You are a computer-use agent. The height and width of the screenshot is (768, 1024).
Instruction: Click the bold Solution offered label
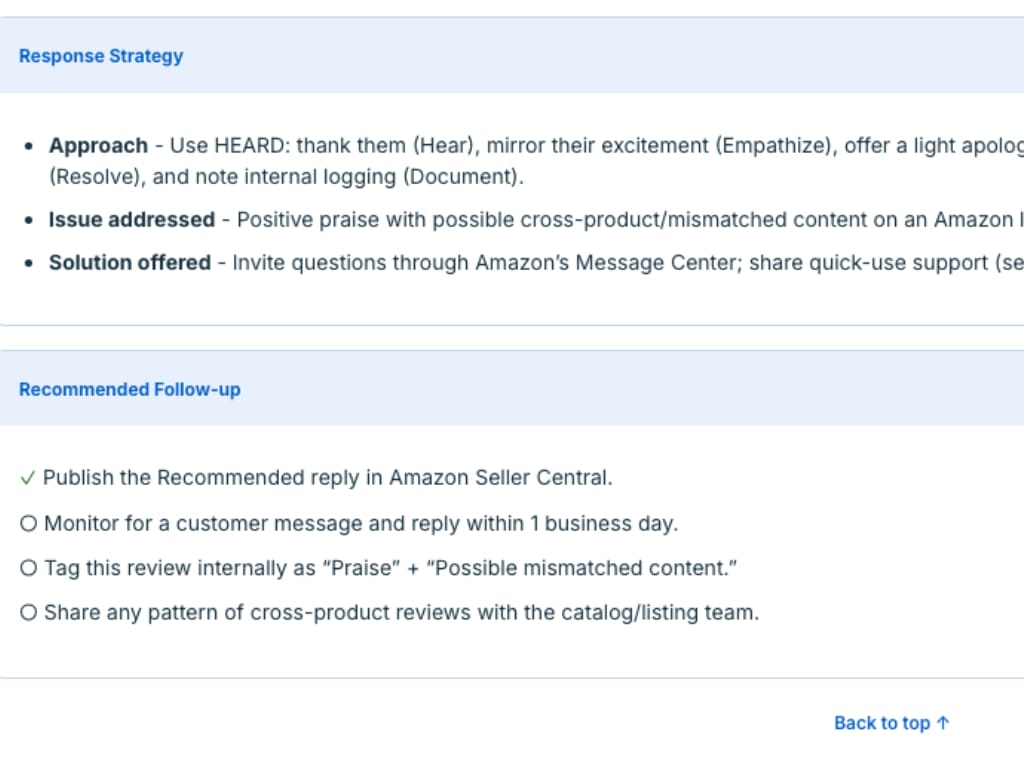pyautogui.click(x=129, y=263)
